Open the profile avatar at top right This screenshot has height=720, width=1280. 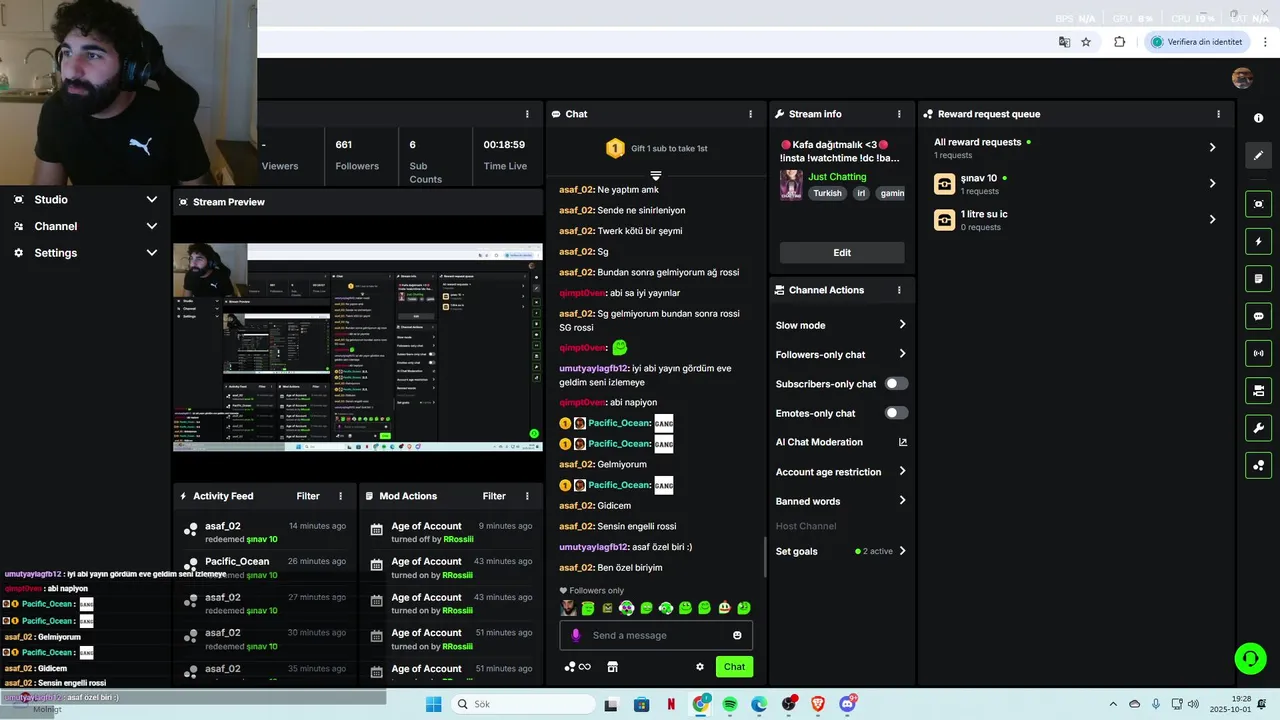tap(1242, 79)
